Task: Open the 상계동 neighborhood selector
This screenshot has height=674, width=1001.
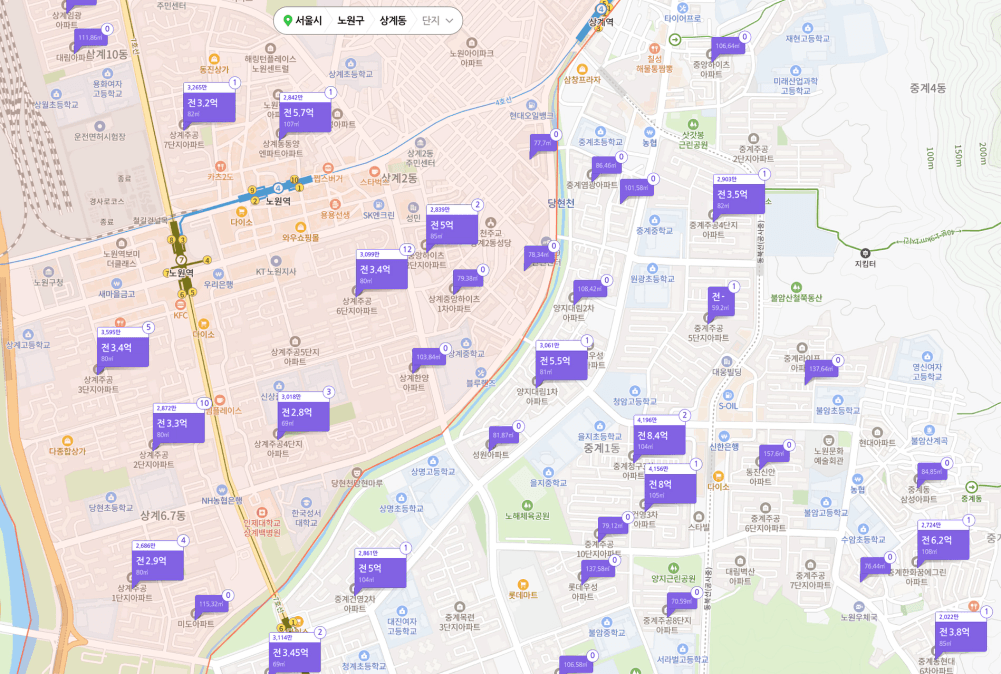Action: coord(393,20)
